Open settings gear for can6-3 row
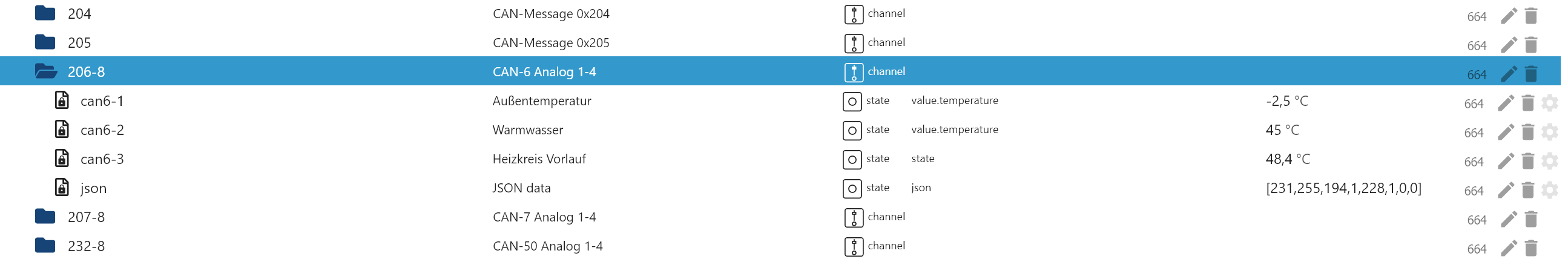 [1549, 161]
